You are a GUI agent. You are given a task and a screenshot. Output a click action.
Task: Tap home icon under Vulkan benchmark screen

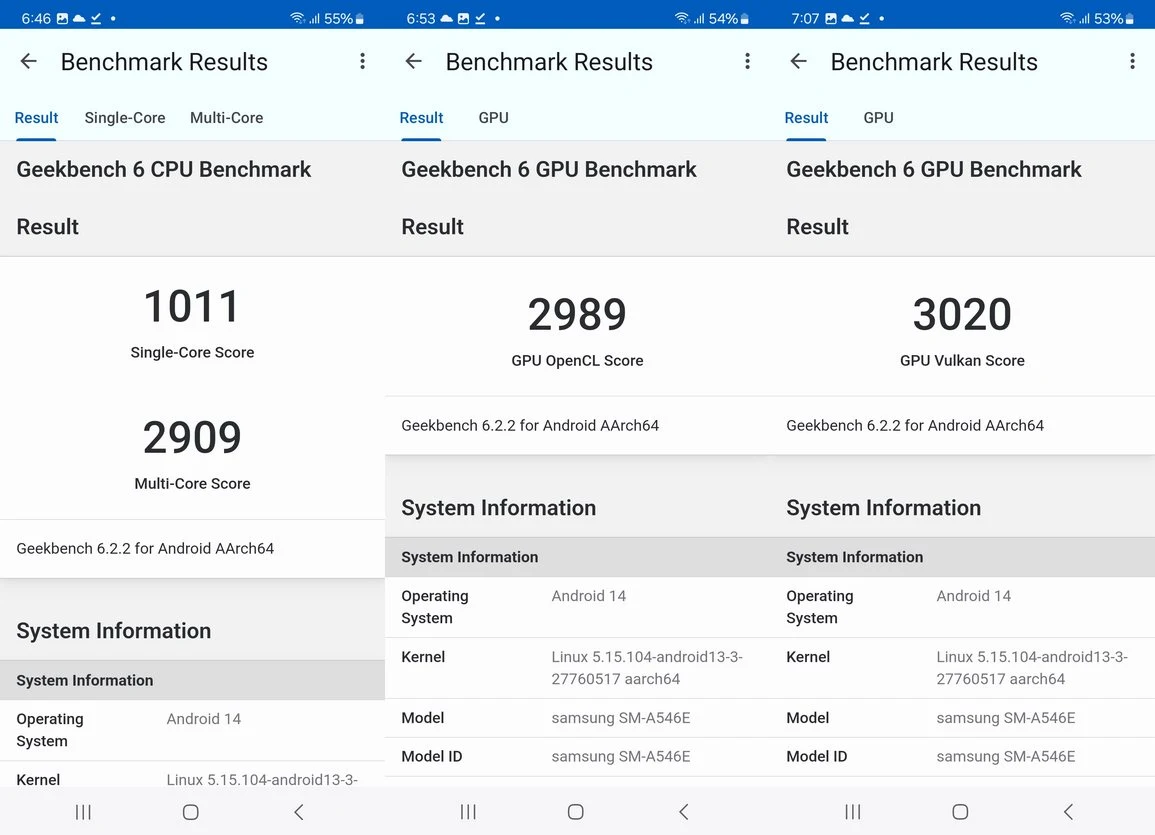961,811
